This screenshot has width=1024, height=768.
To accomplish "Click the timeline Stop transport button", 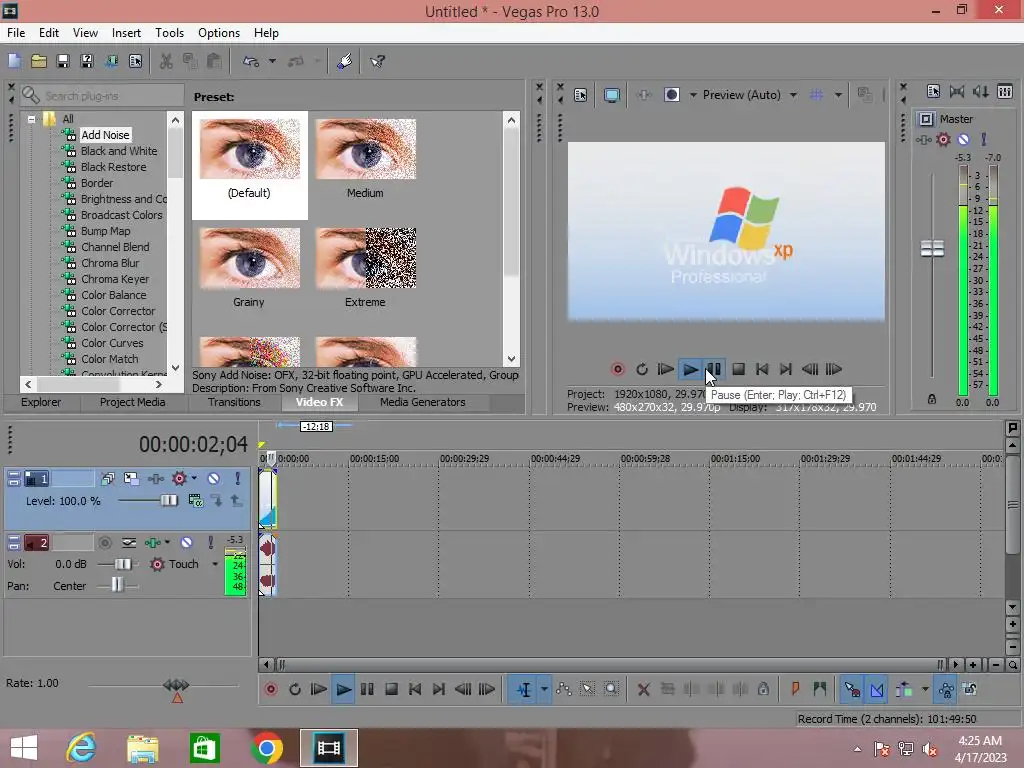I will pyautogui.click(x=391, y=690).
